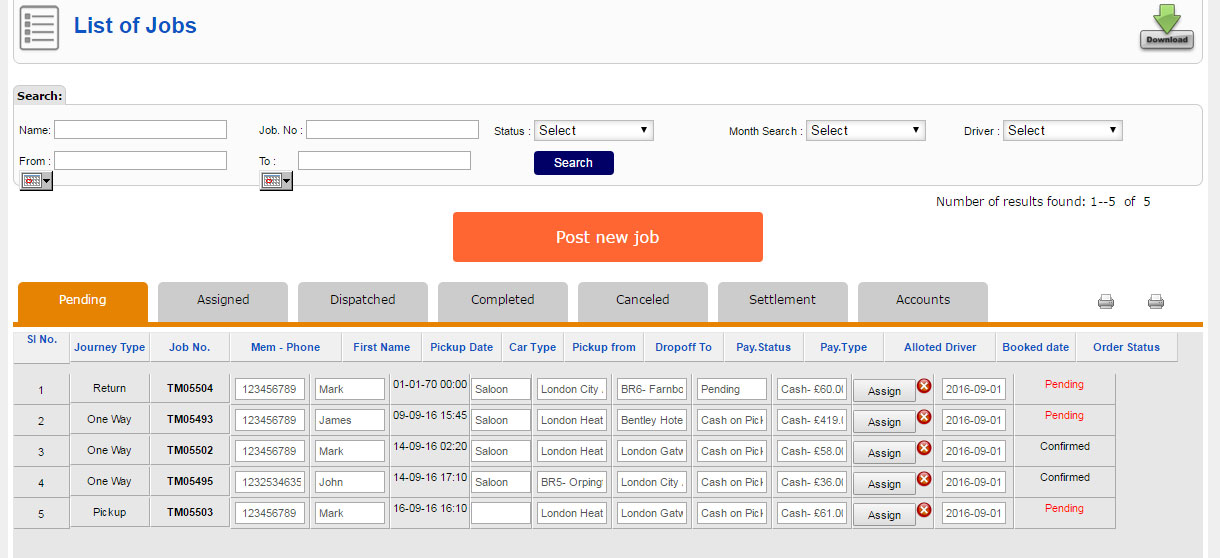1220x558 pixels.
Task: Click job number TM05503
Action: [x=190, y=513]
